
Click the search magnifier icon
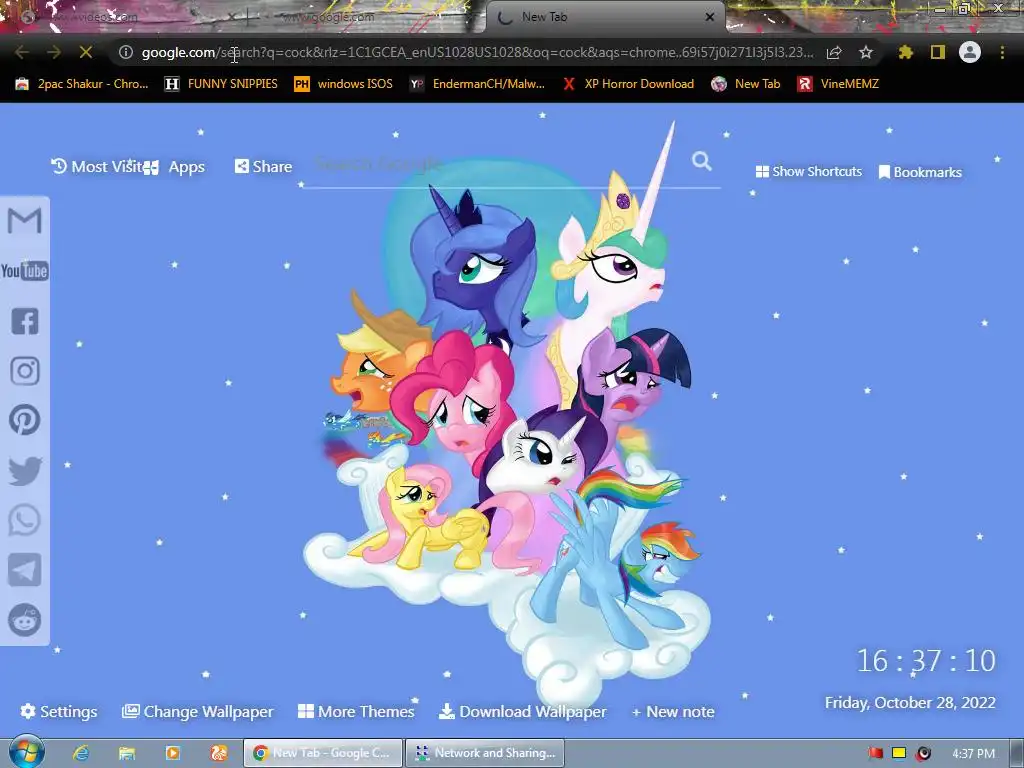pyautogui.click(x=701, y=161)
